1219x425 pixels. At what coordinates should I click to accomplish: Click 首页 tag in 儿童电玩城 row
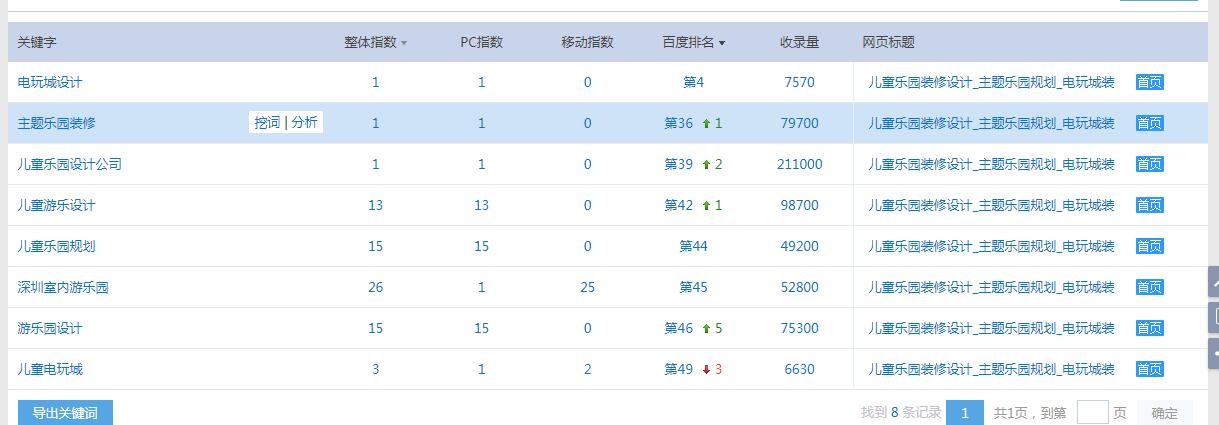coord(1150,369)
